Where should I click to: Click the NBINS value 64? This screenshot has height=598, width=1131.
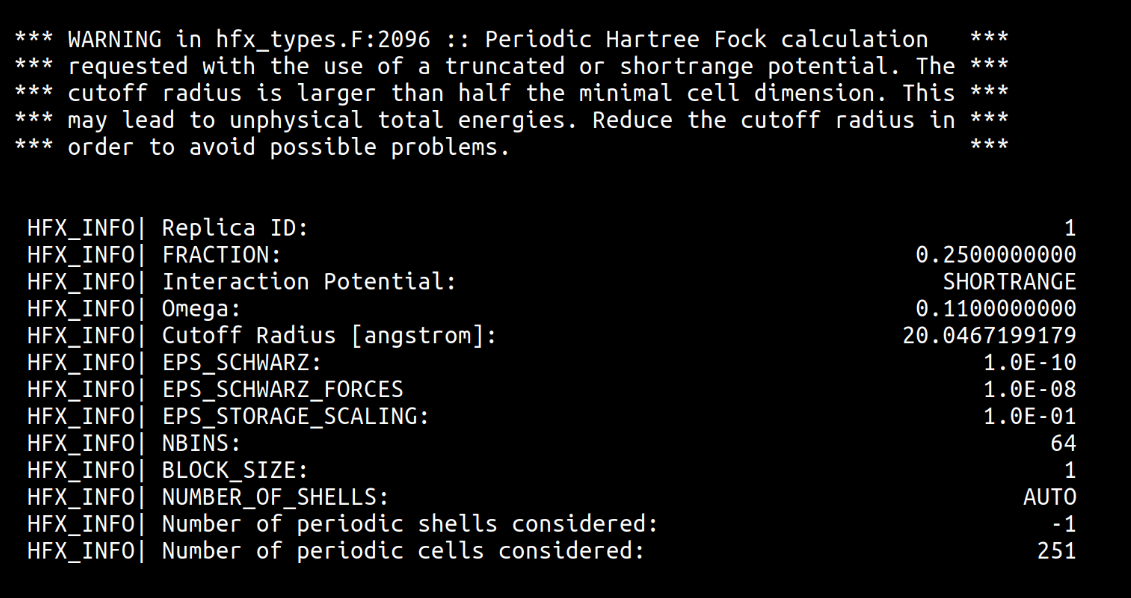tap(1063, 443)
